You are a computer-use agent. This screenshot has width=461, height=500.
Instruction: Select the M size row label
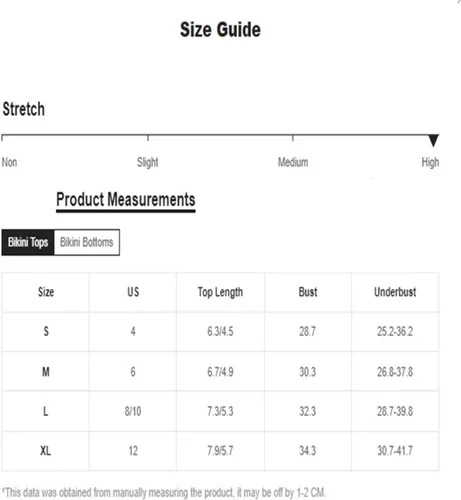pos(46,371)
